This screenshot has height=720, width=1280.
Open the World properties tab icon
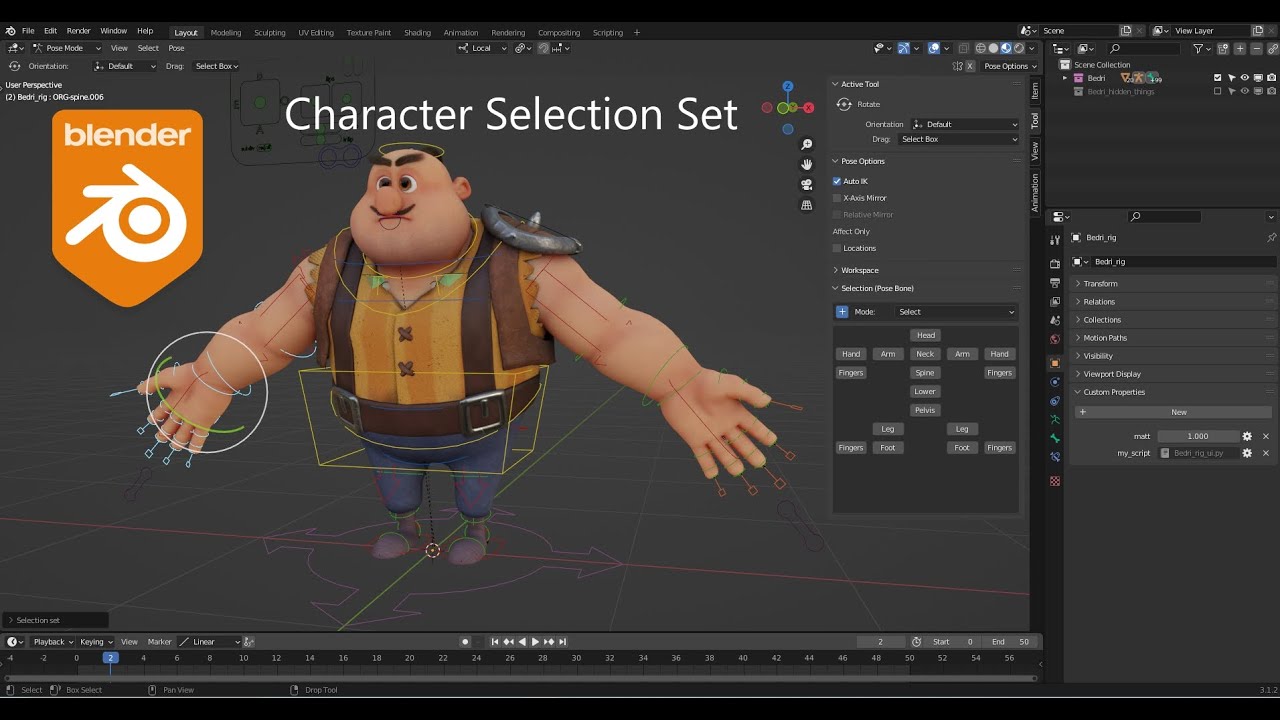1054,339
